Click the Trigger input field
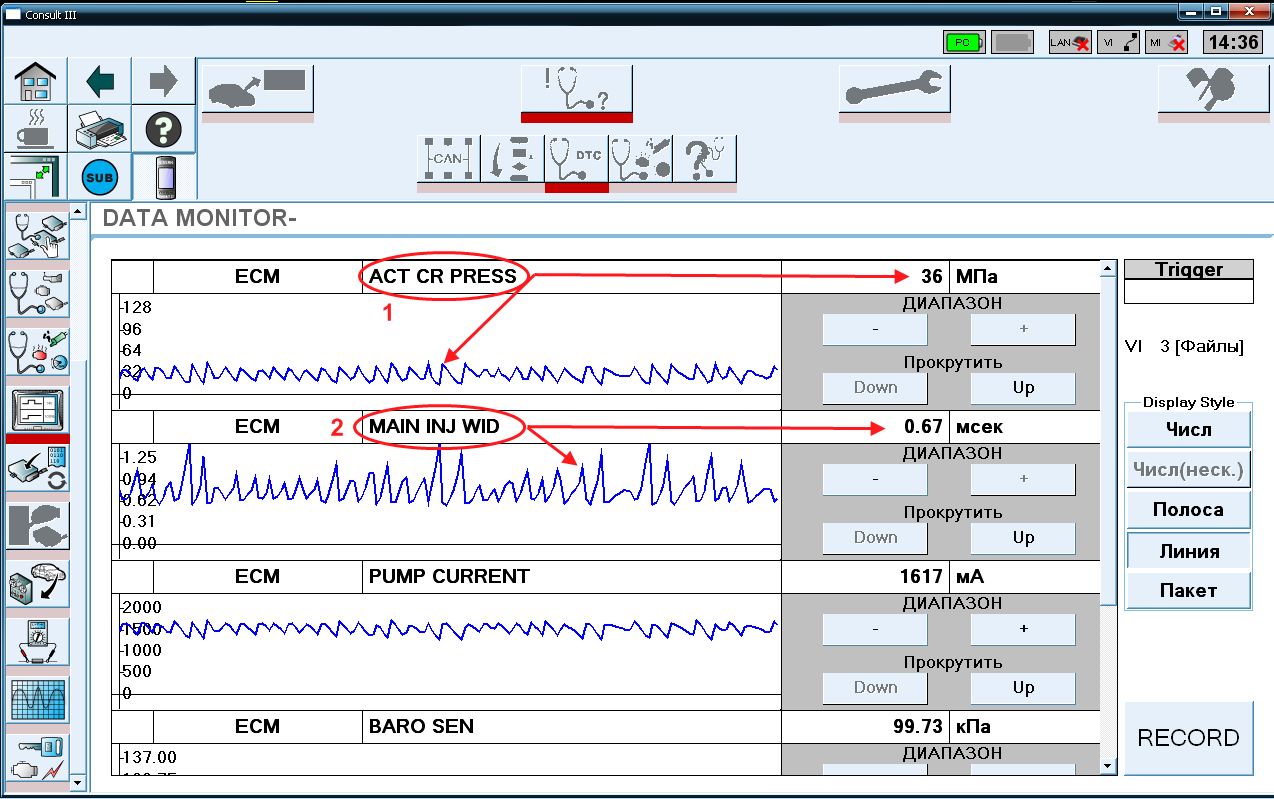Viewport: 1274px width, 799px height. (x=1189, y=291)
